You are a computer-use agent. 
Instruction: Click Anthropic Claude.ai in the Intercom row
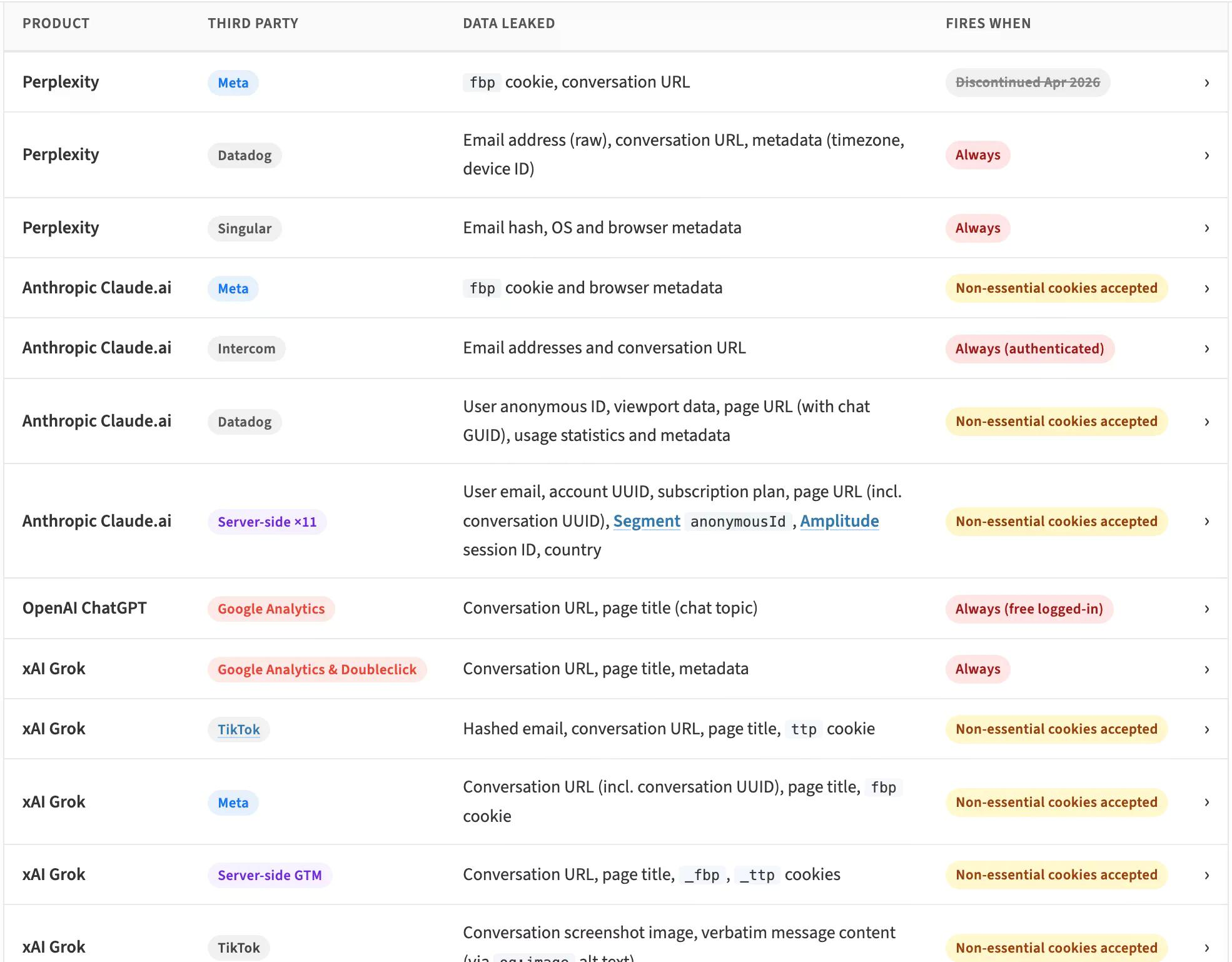tap(97, 348)
